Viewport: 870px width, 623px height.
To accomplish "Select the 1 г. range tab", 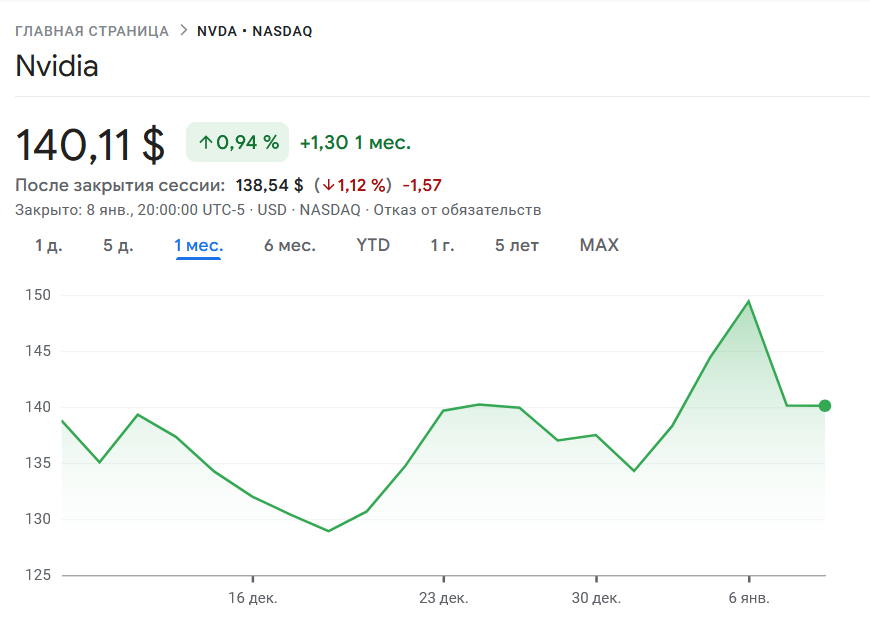I will click(442, 245).
